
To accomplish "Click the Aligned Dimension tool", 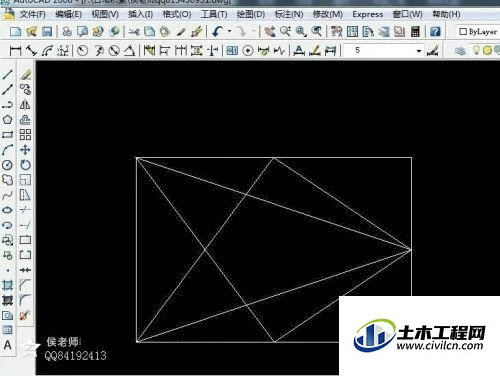I will pyautogui.click(x=32, y=51).
